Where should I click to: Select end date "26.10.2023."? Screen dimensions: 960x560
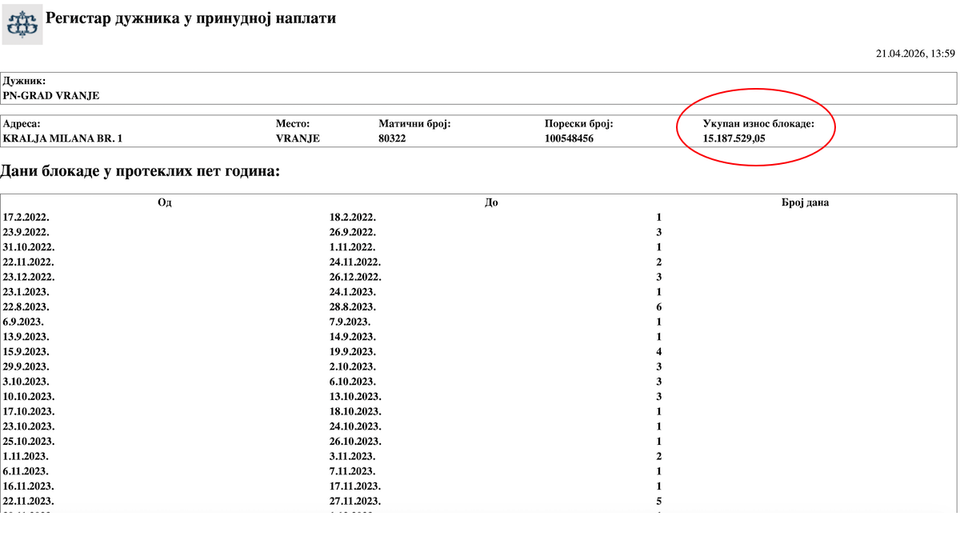click(x=355, y=441)
